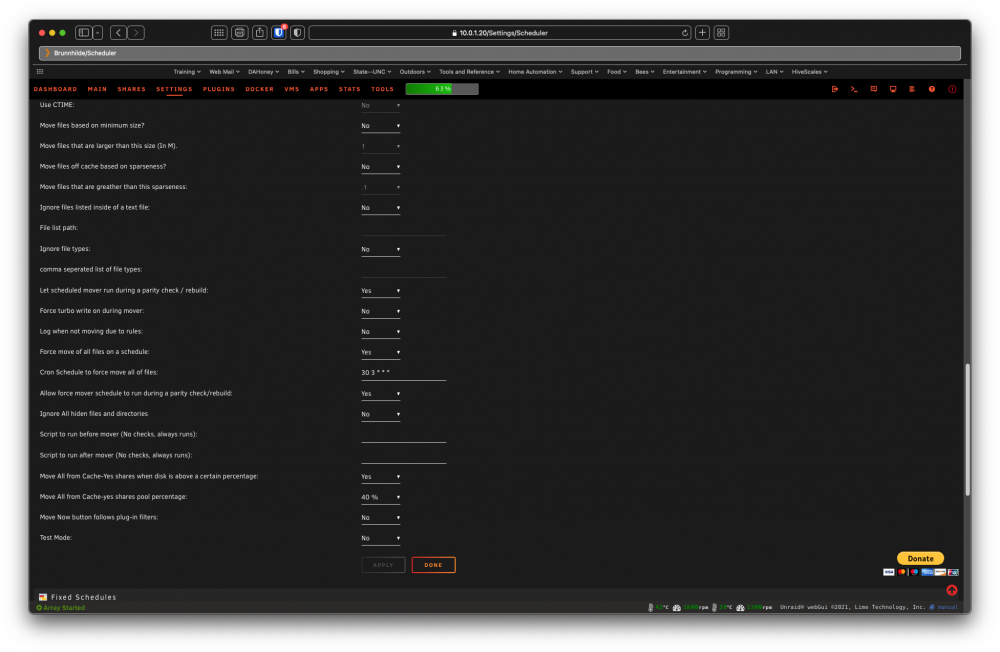Click the privacy report shield icon
Screen dimensions: 1000x652
(x=297, y=33)
